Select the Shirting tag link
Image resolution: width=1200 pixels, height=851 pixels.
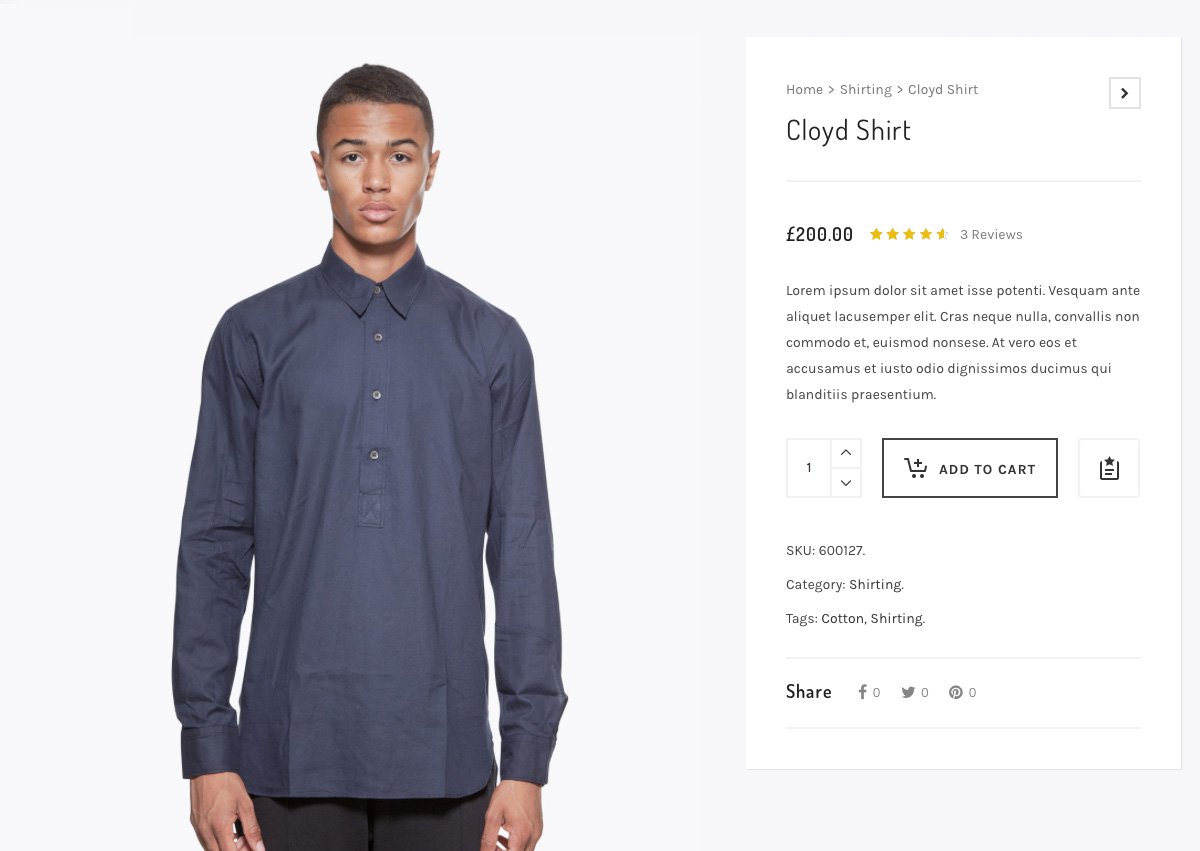896,619
